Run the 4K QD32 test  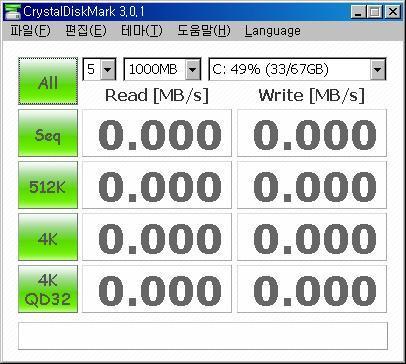click(48, 289)
